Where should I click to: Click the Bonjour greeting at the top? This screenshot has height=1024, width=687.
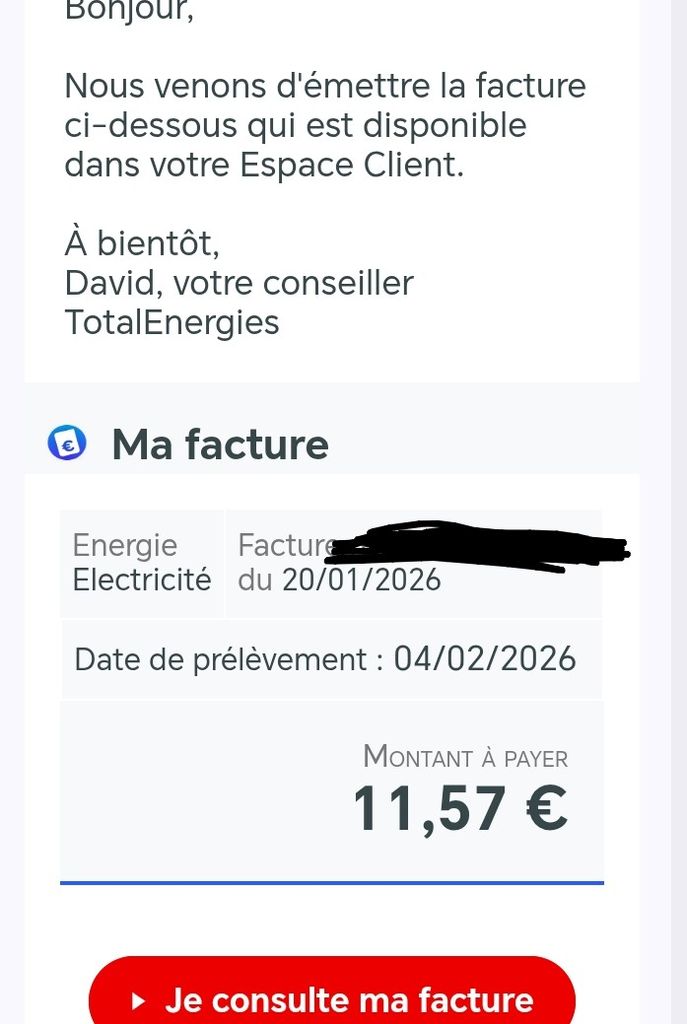click(129, 10)
